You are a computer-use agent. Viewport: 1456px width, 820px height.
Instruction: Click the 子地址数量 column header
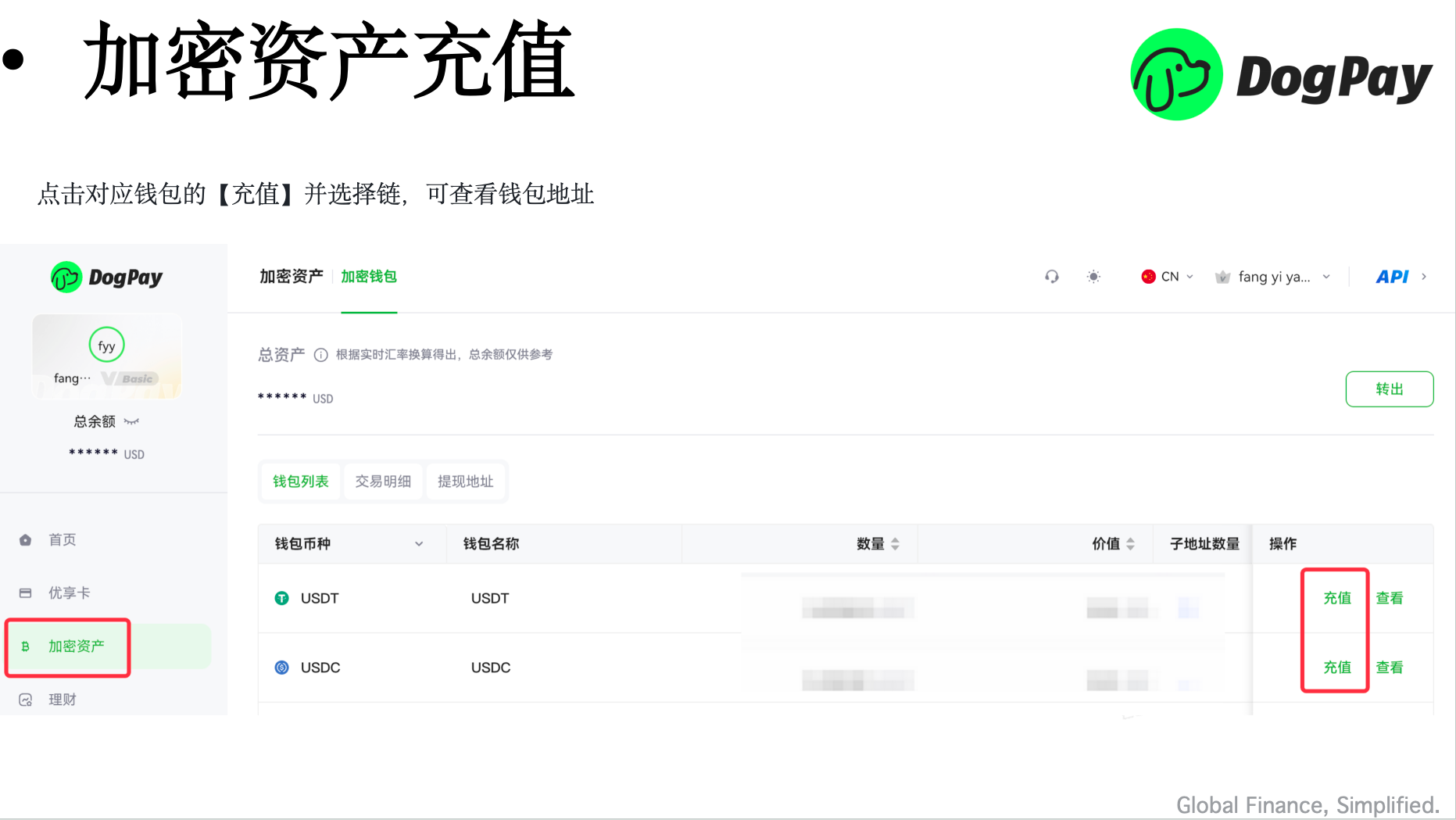1204,544
